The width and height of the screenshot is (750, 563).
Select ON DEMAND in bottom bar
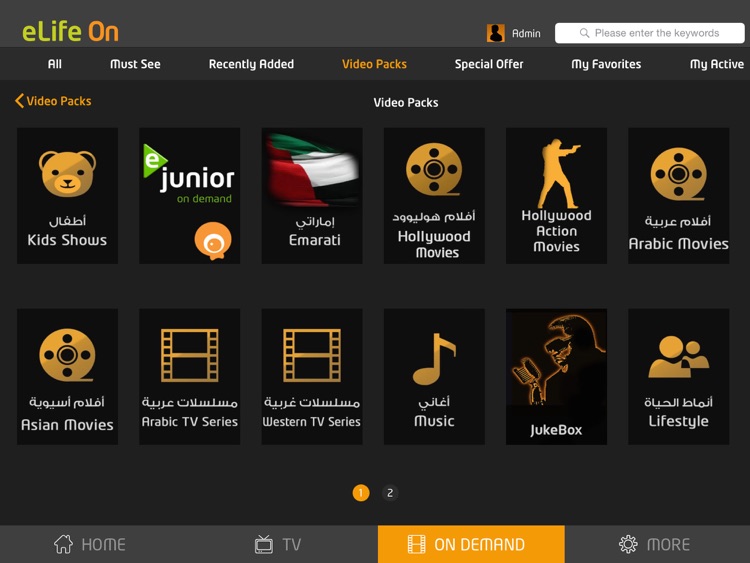pyautogui.click(x=471, y=544)
